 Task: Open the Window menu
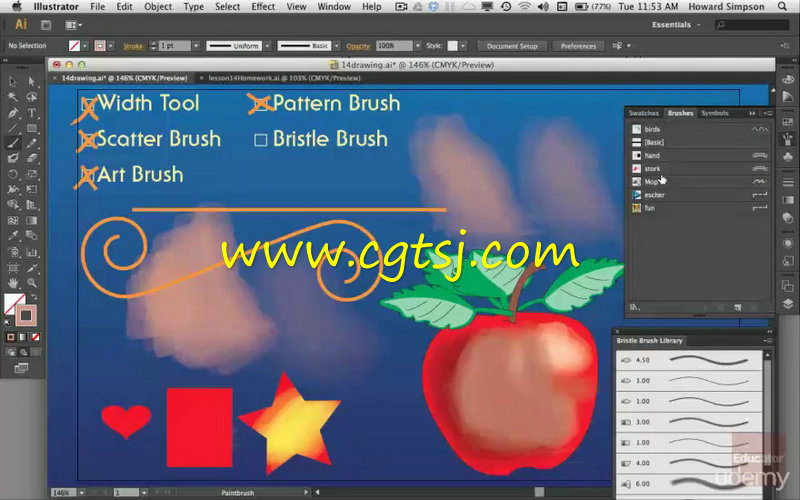[334, 7]
